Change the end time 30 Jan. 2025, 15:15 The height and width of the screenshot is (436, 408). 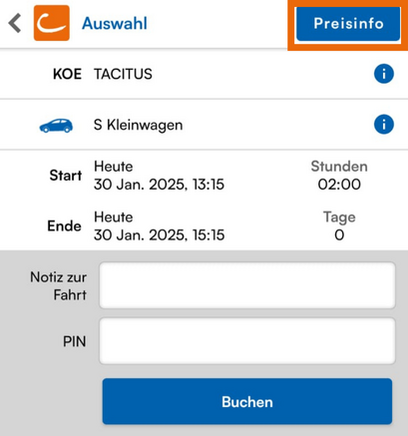(x=159, y=235)
